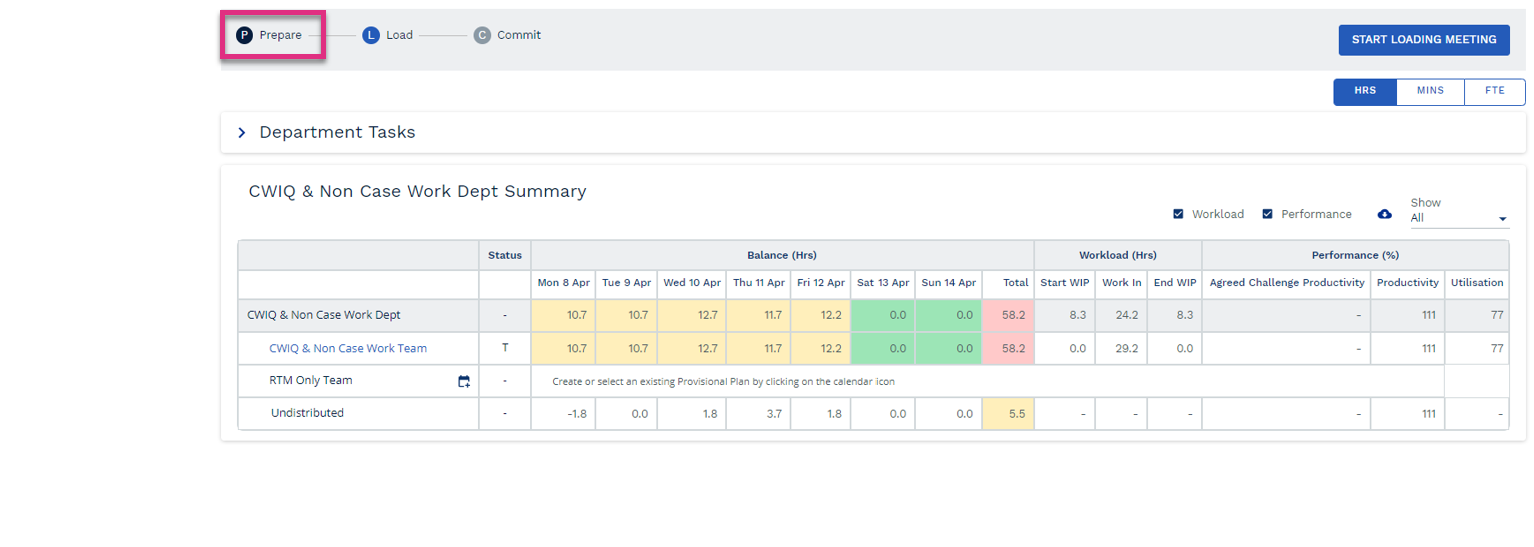
Task: Click Undistributed total cell 5.5
Action: [1008, 413]
